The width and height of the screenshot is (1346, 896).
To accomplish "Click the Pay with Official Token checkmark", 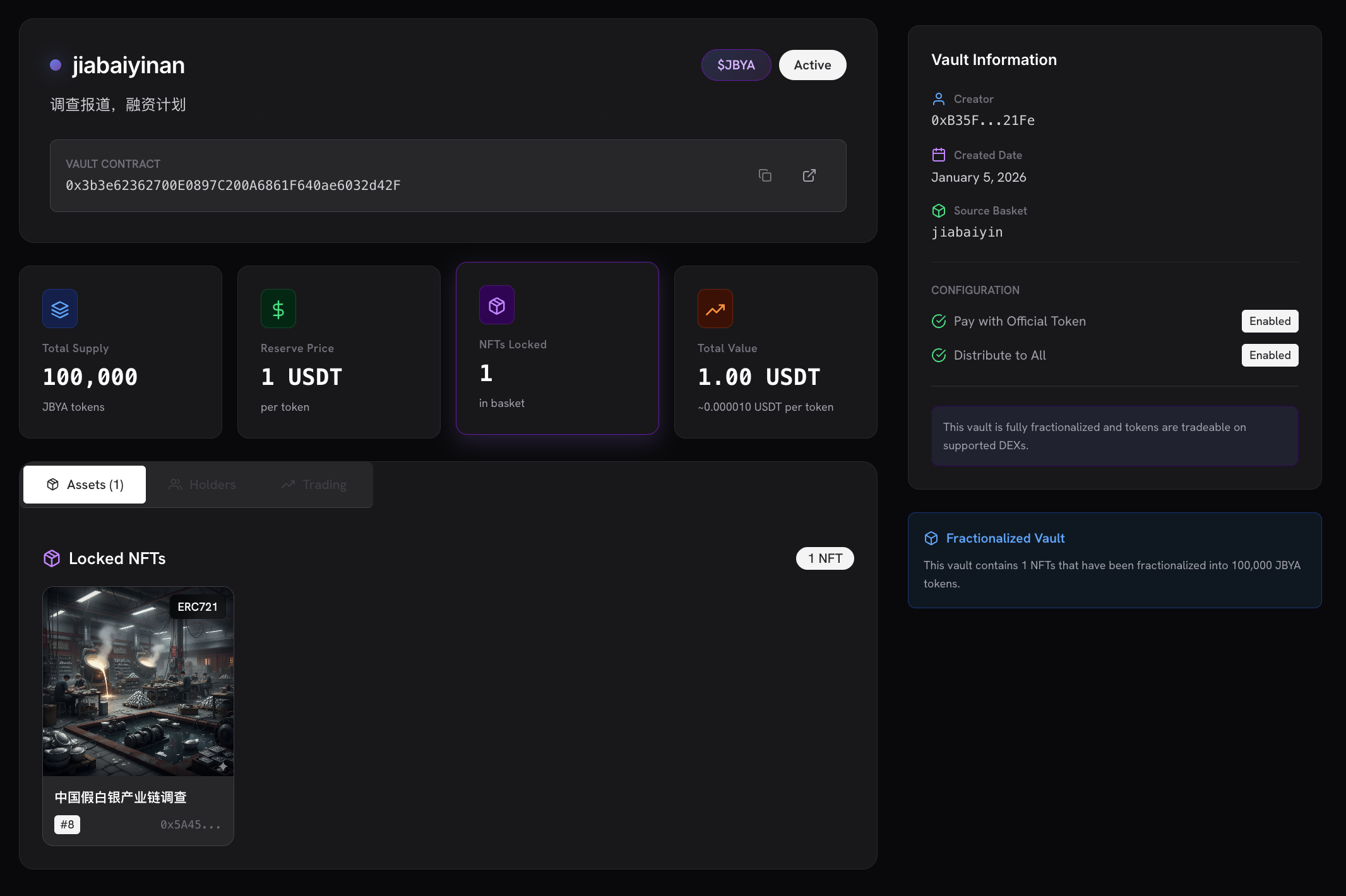I will (939, 321).
